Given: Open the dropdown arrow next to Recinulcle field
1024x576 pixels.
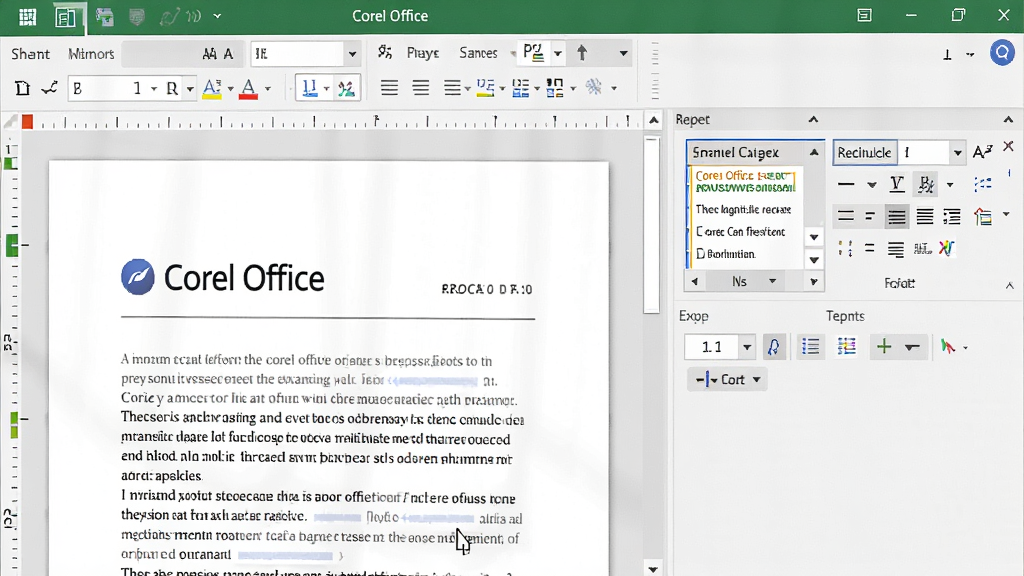Looking at the screenshot, I should (957, 153).
